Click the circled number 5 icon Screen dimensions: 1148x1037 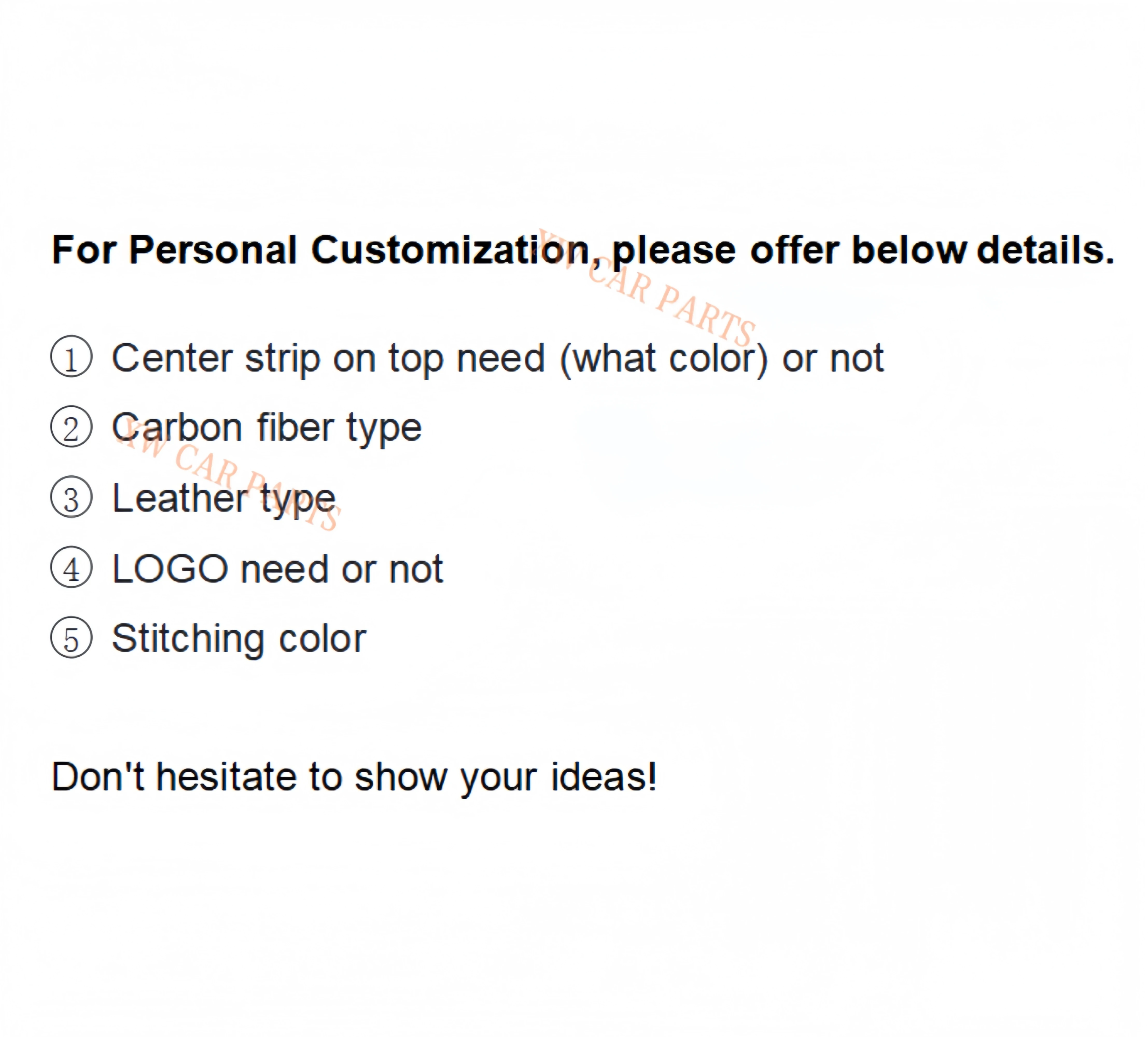[71, 638]
